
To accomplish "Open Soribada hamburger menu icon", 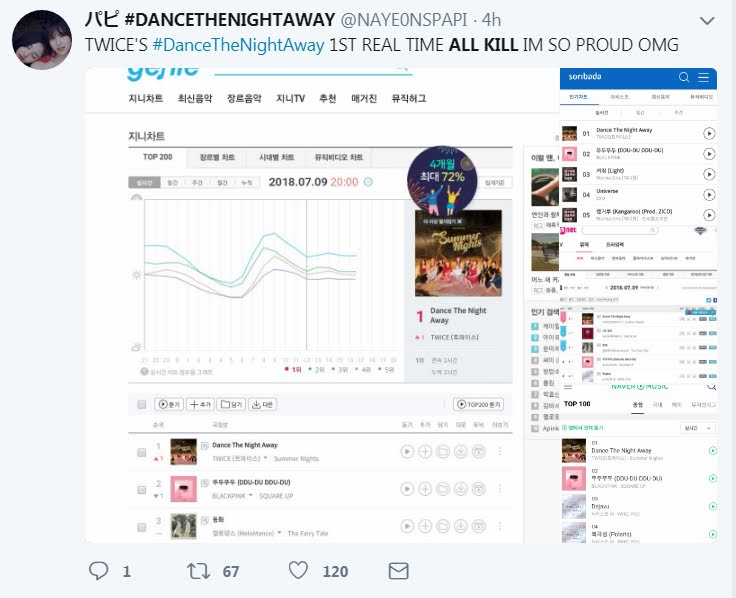I will (x=703, y=77).
